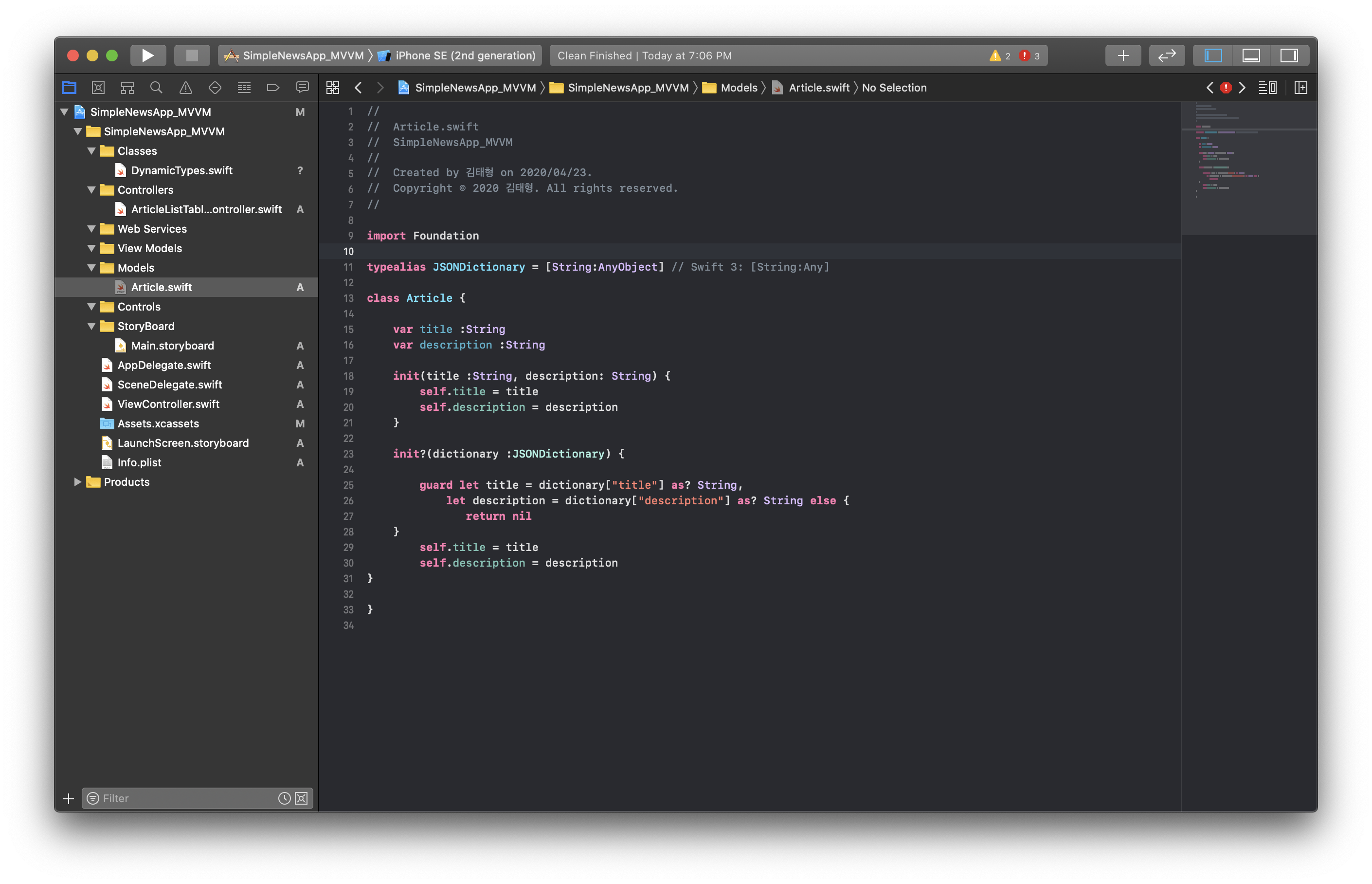The image size is (1372, 884).
Task: Collapse the StoryBoard folder disclosure triangle
Action: pyautogui.click(x=92, y=326)
